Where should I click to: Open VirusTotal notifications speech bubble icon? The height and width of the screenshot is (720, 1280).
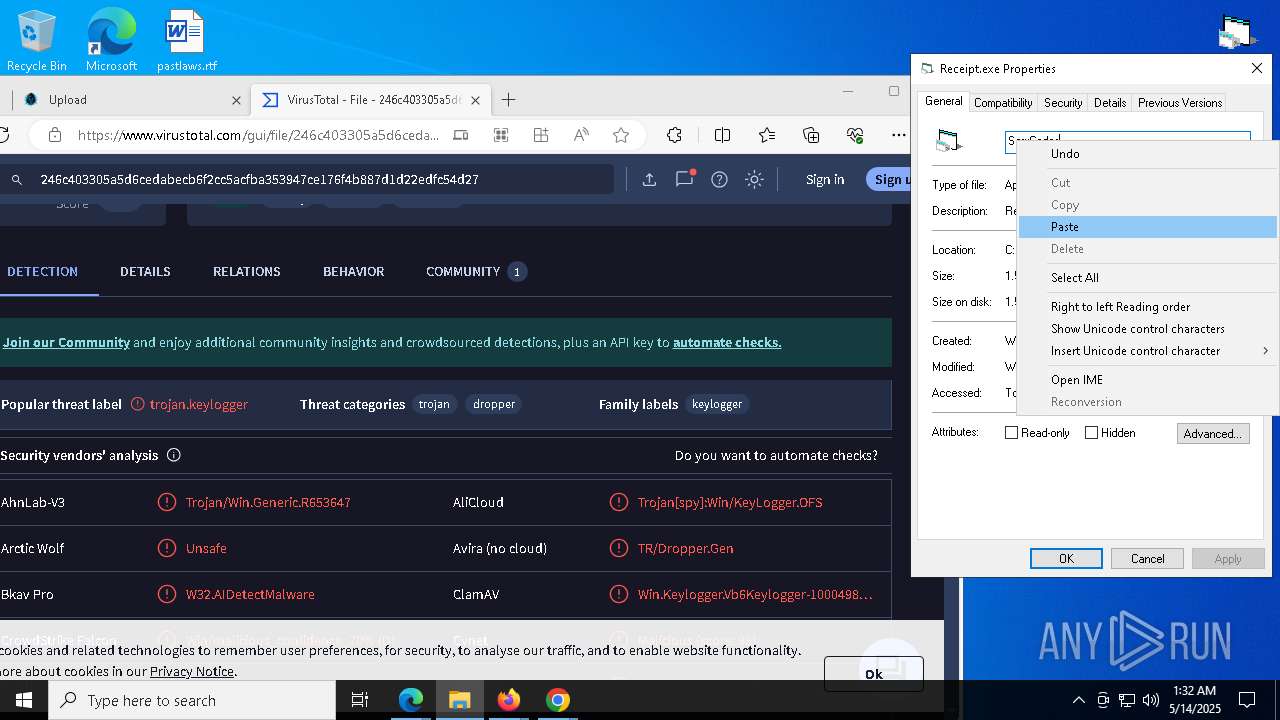click(685, 179)
